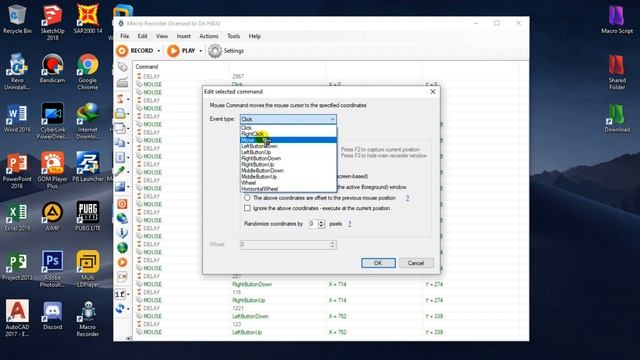
Task: Open Google Chrome desktop shortcut
Action: (x=88, y=72)
